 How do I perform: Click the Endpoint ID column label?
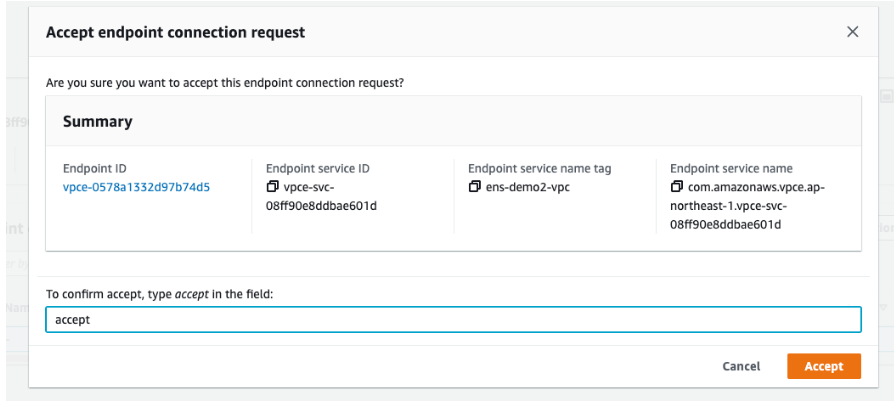(x=95, y=169)
